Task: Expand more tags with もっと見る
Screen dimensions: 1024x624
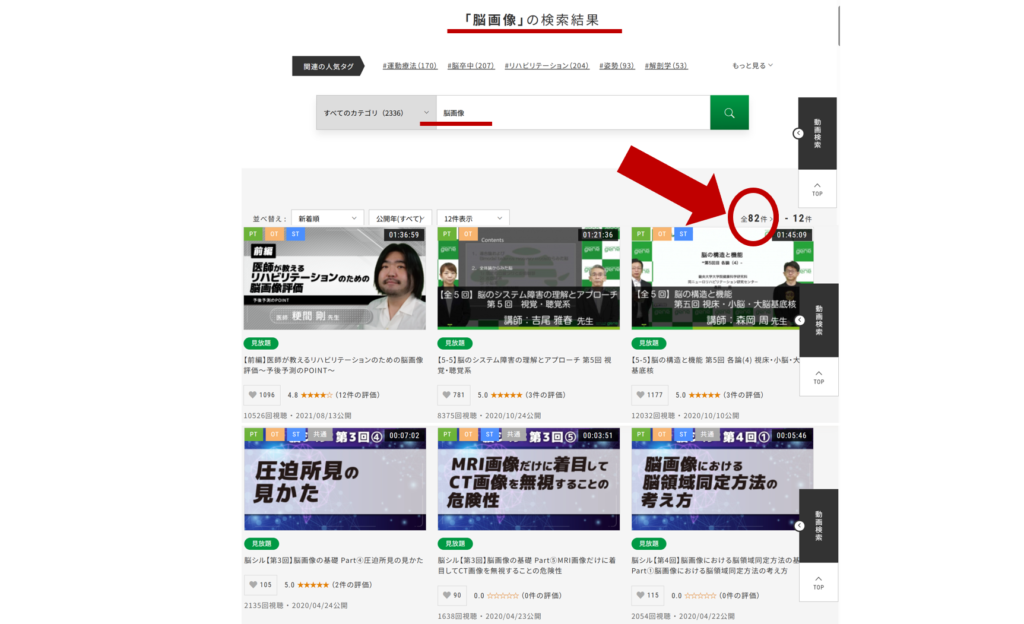Action: (x=752, y=66)
